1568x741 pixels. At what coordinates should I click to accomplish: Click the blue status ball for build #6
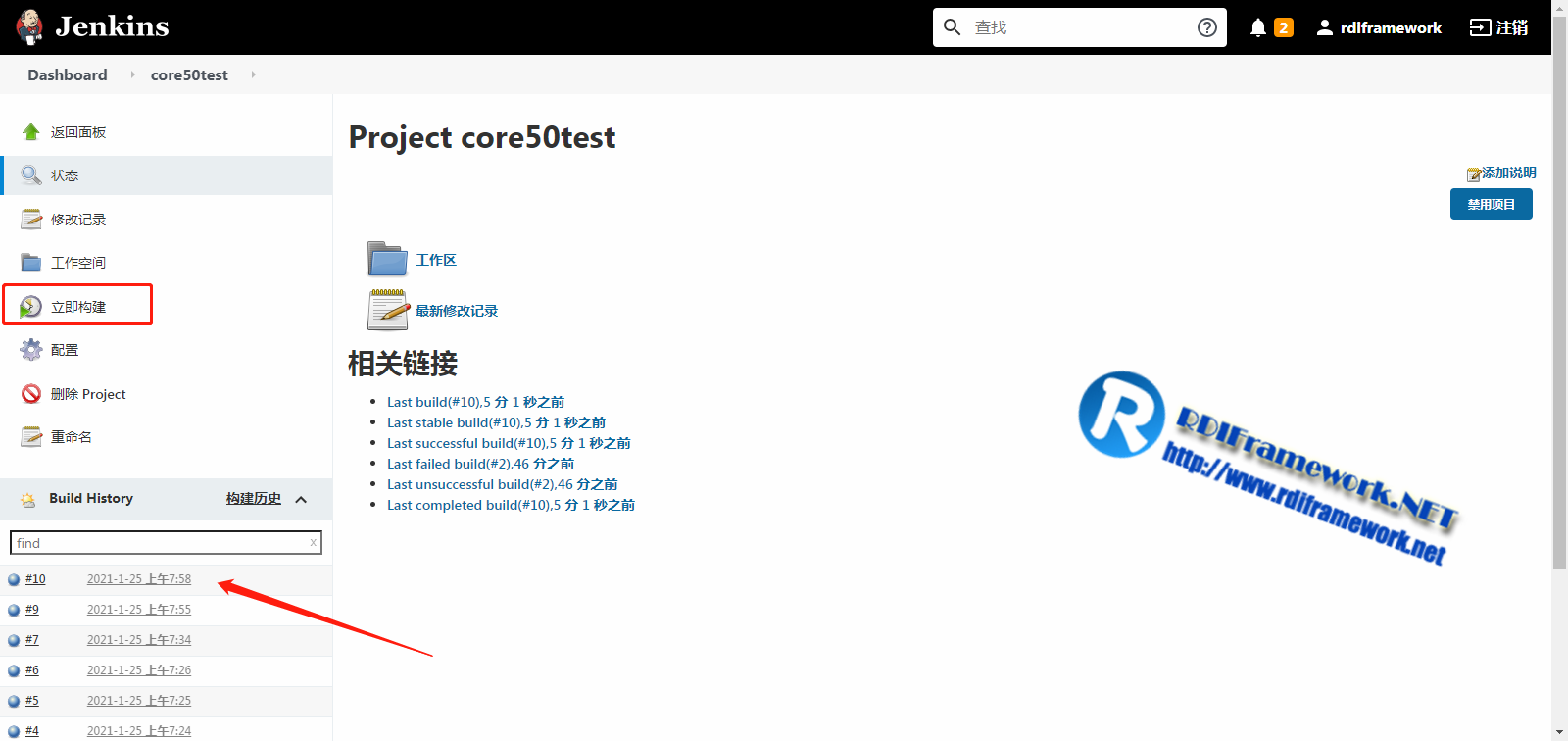pyautogui.click(x=14, y=671)
